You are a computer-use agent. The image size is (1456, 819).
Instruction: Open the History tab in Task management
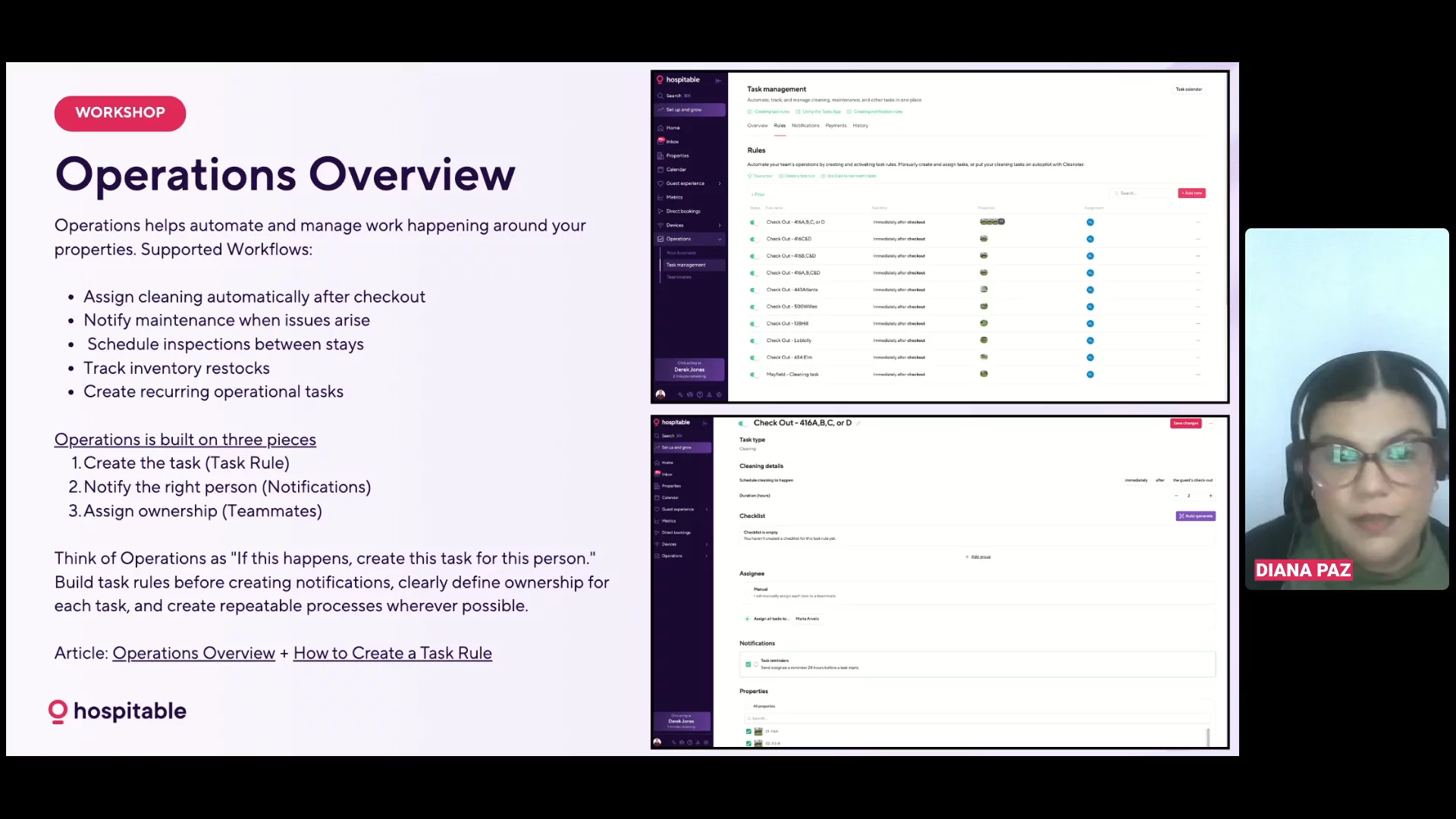point(860,126)
